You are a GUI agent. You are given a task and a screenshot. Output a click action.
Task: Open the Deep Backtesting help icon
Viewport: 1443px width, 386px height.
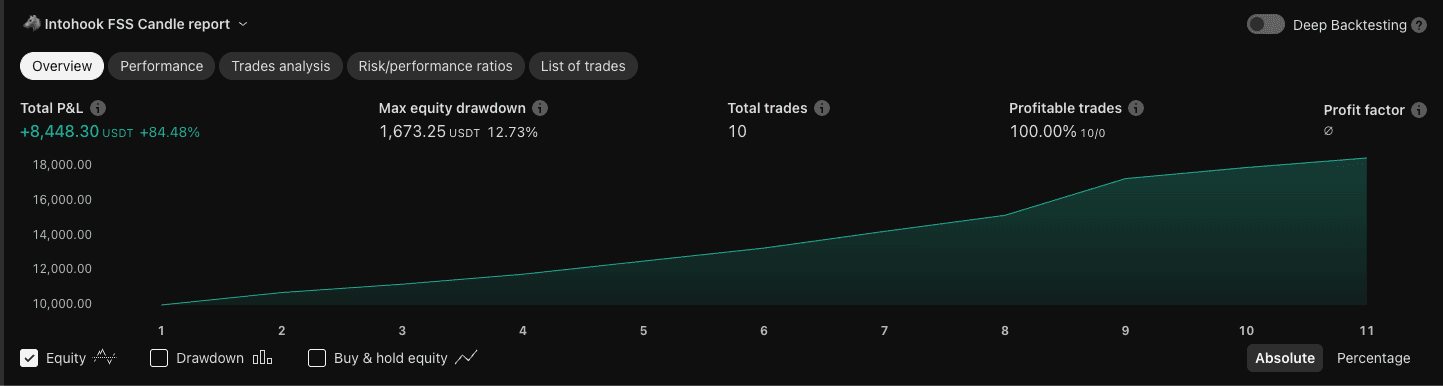1419,25
